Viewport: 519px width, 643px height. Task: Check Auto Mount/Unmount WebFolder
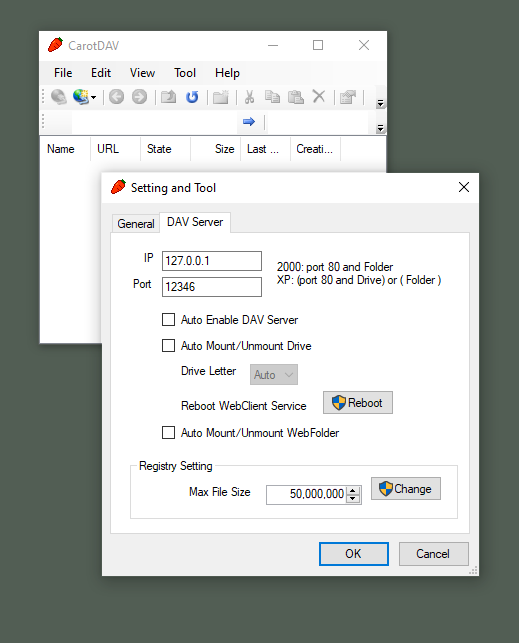(x=168, y=433)
